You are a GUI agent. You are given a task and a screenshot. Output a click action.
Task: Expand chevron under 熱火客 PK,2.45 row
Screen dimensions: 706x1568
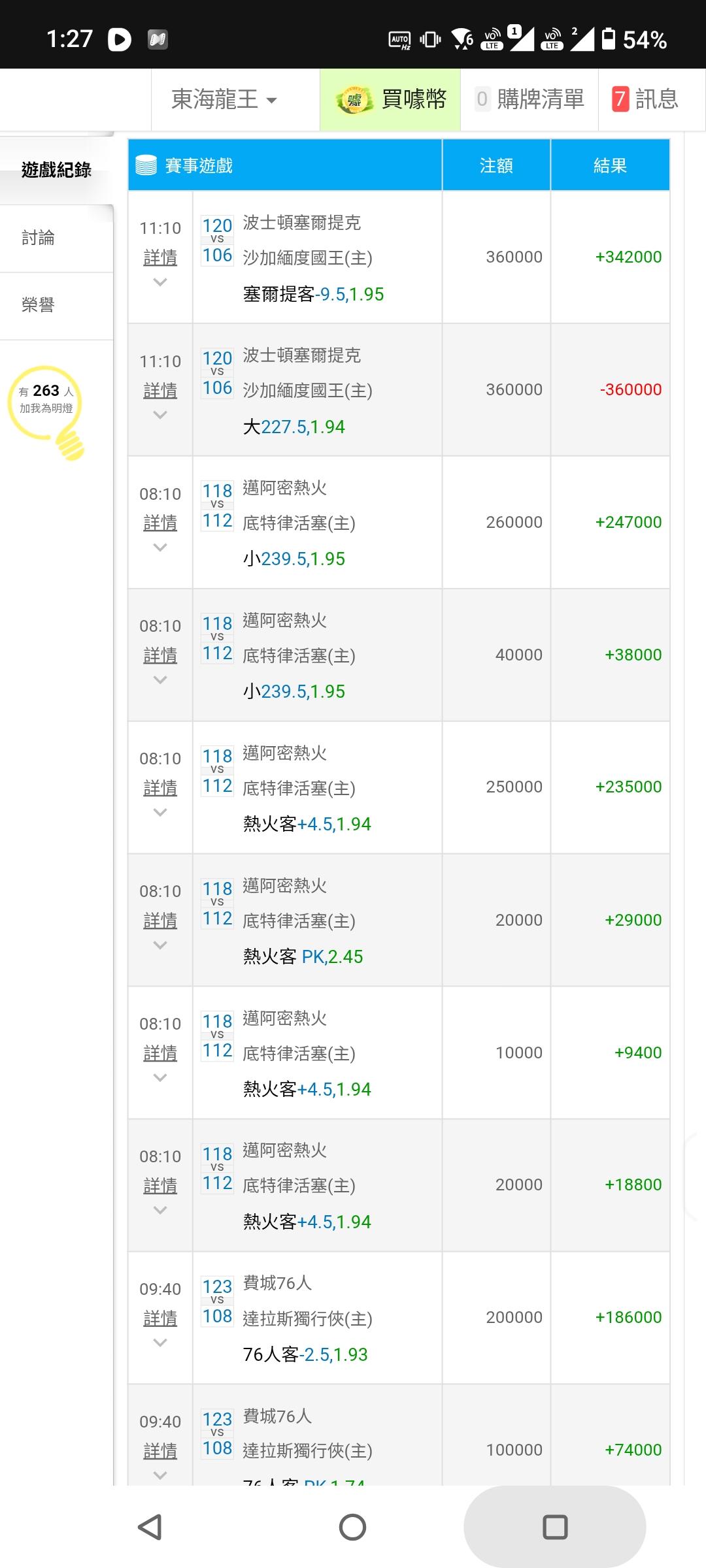(160, 945)
